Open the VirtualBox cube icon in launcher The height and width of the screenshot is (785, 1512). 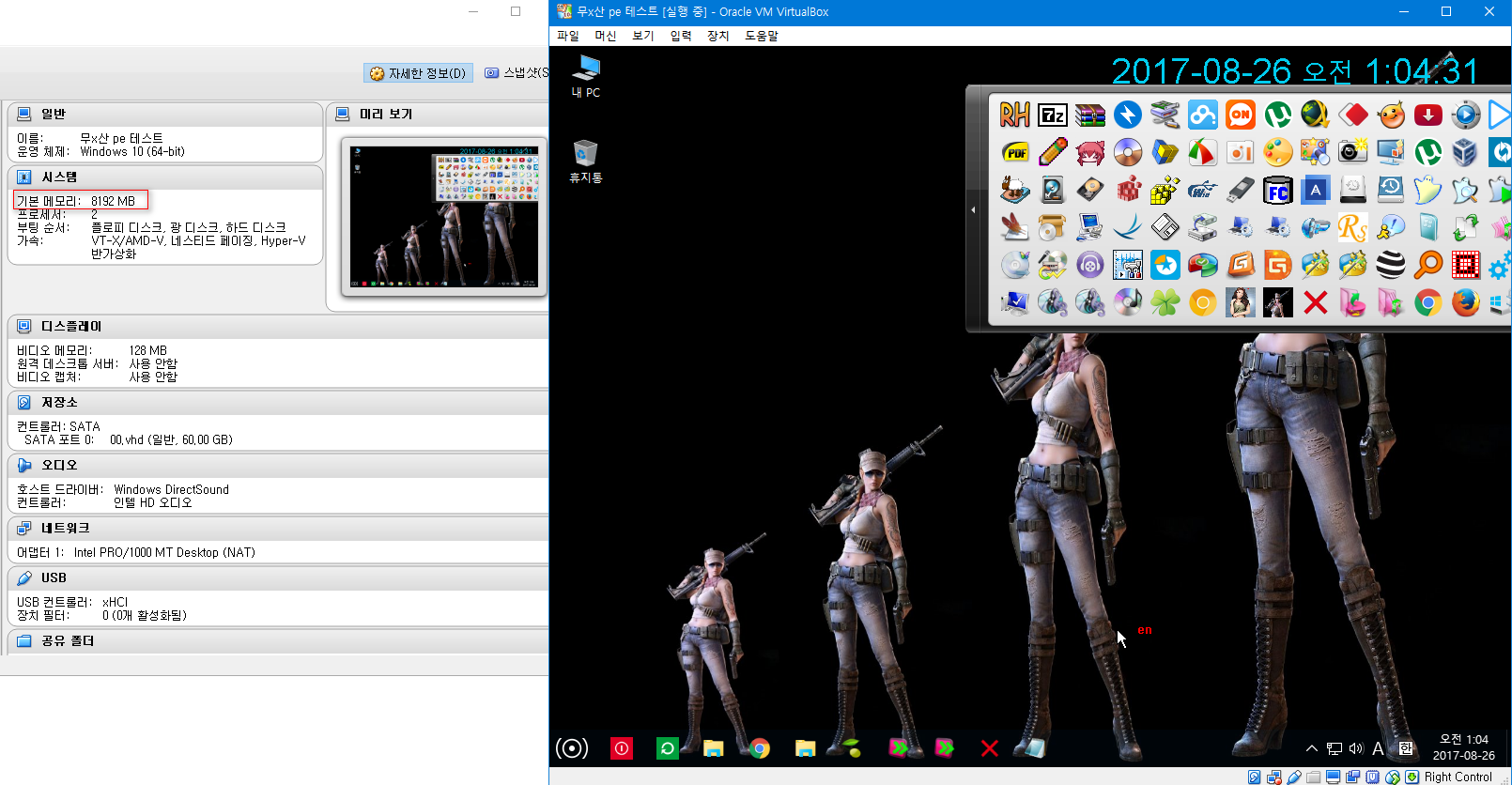(x=1466, y=152)
